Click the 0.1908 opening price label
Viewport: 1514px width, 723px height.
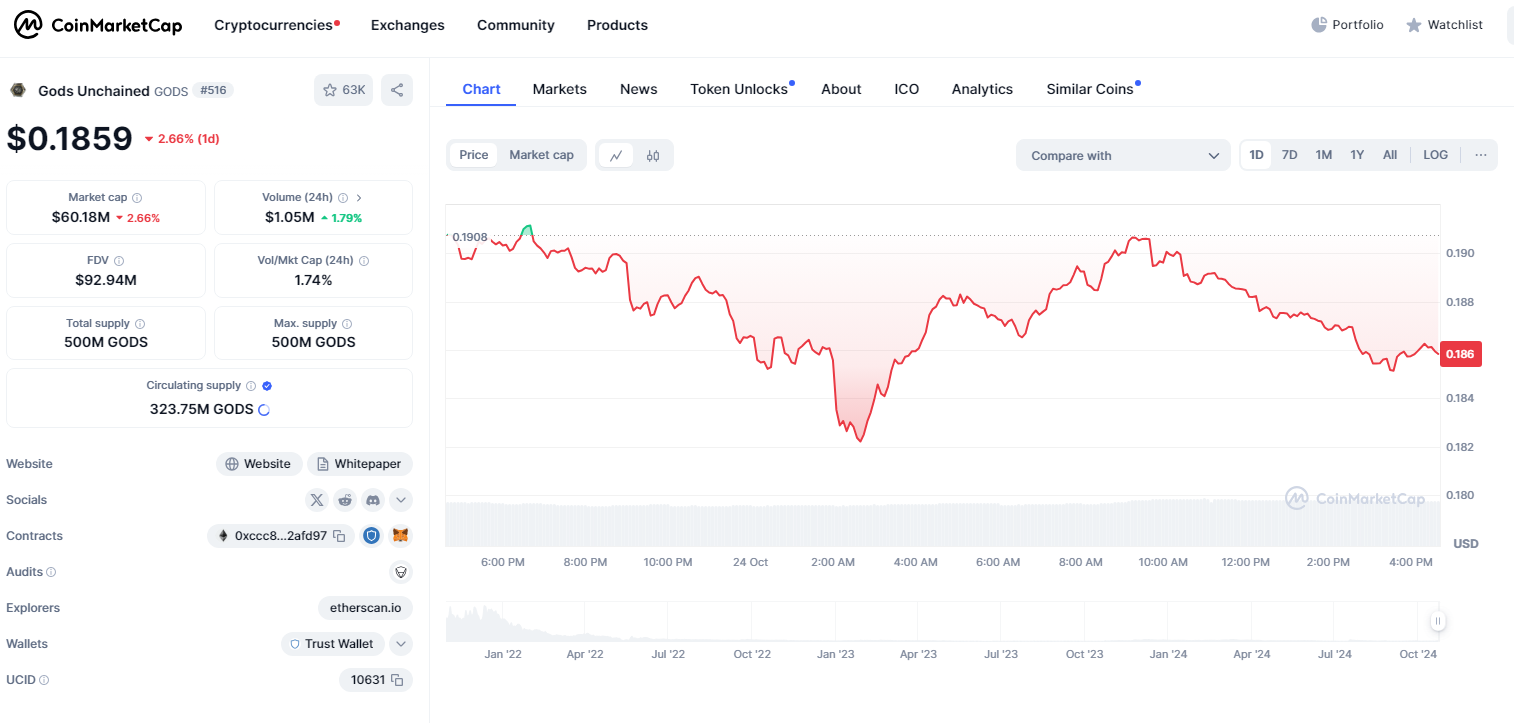click(x=469, y=237)
